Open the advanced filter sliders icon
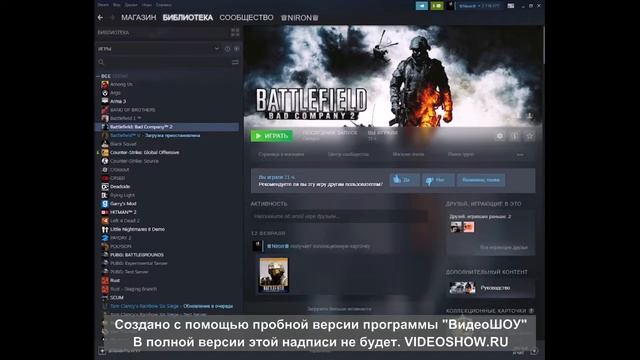 [x=235, y=62]
